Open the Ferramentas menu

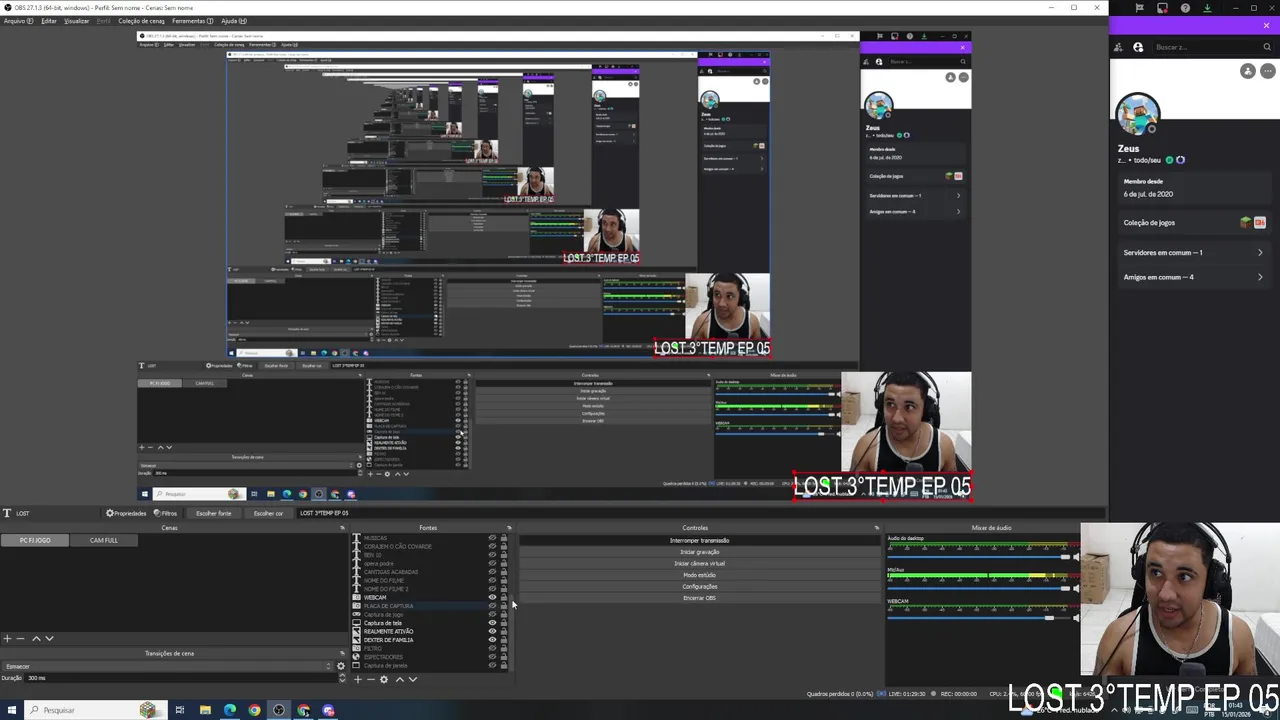(192, 21)
